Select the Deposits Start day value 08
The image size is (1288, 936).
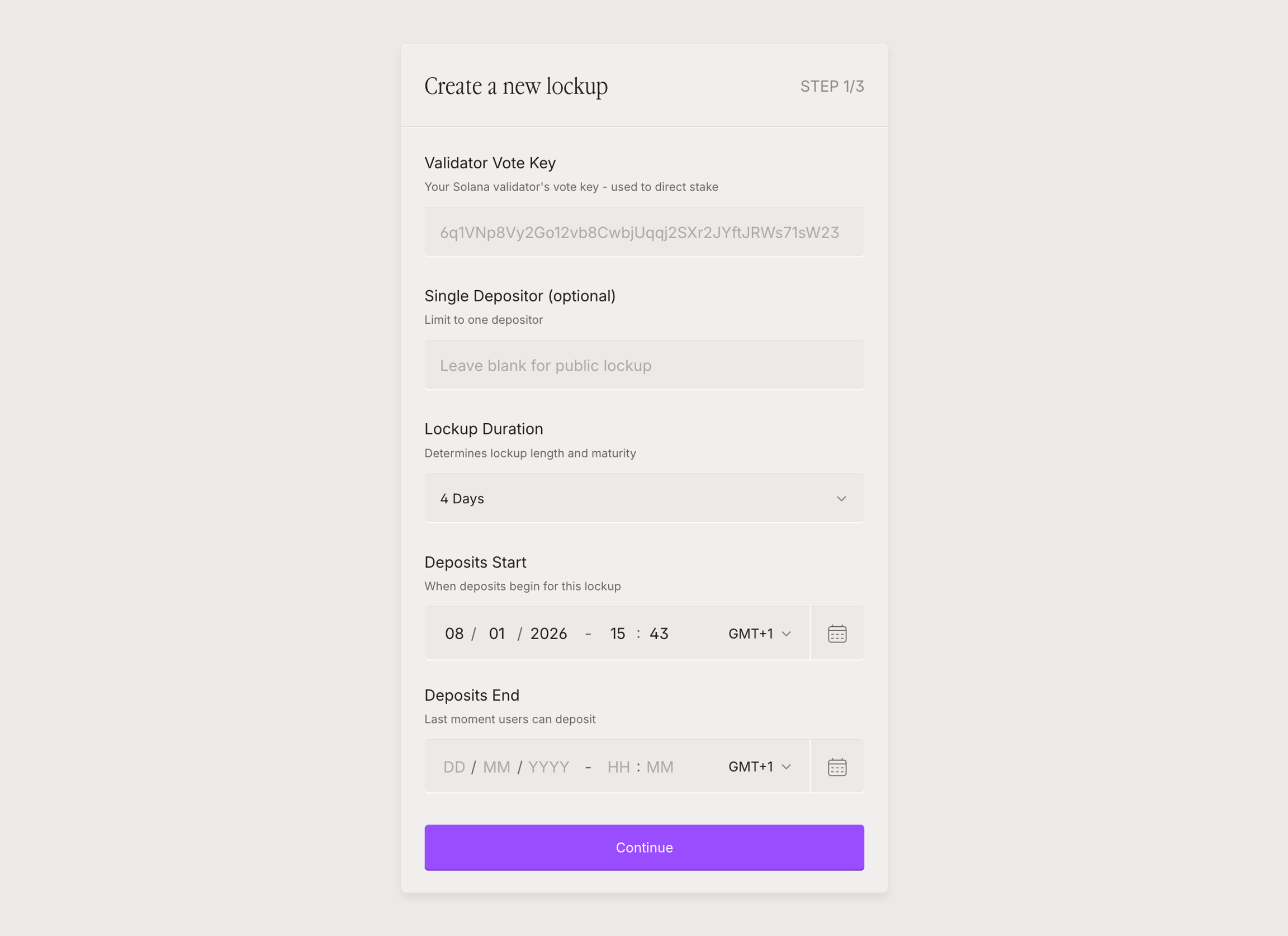click(454, 634)
